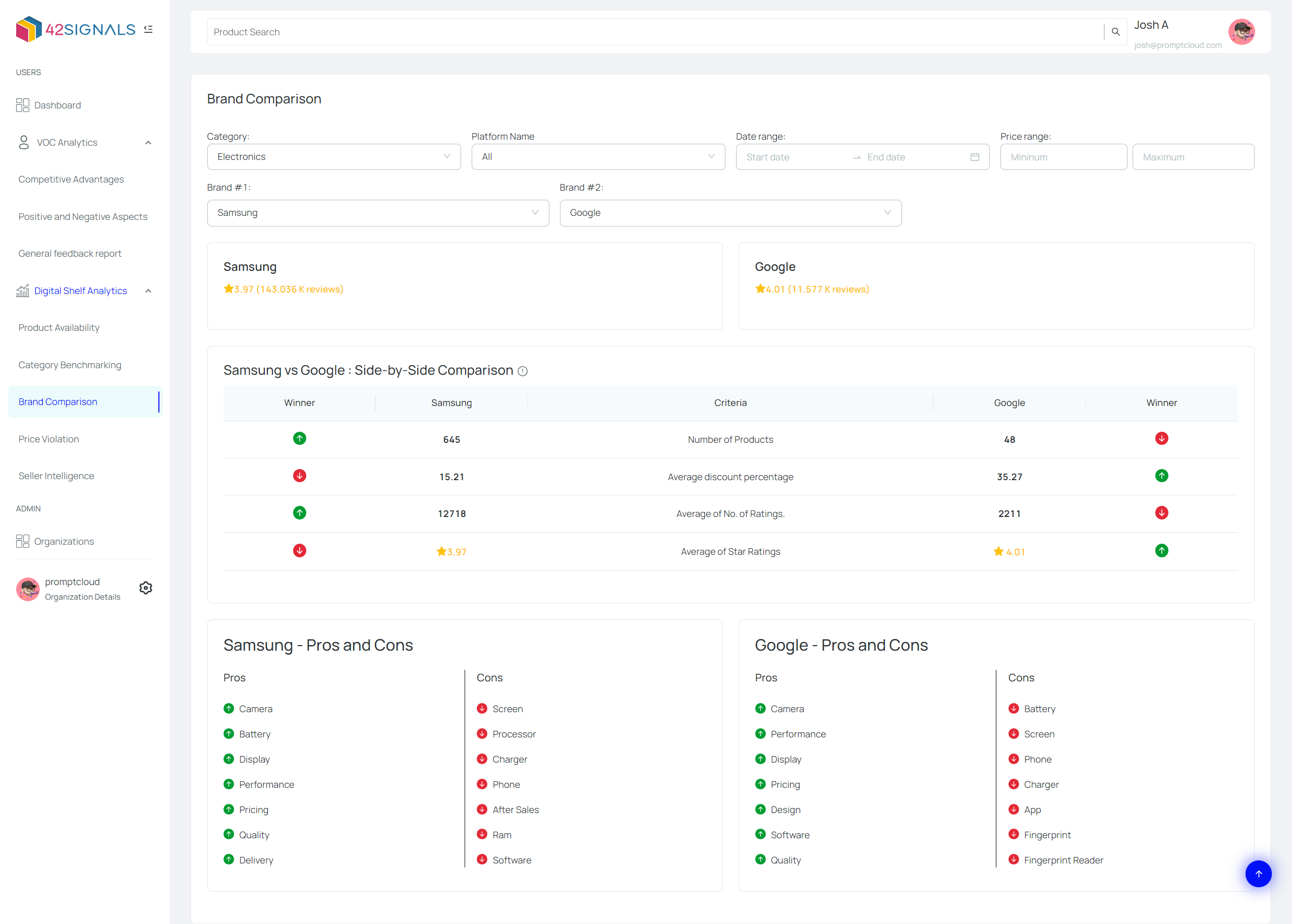This screenshot has width=1292, height=924.
Task: Collapse the Digital Shelf Analytics section
Action: click(x=148, y=291)
